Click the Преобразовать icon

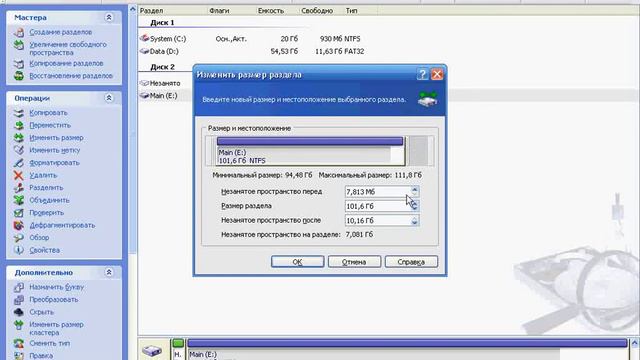pos(19,300)
